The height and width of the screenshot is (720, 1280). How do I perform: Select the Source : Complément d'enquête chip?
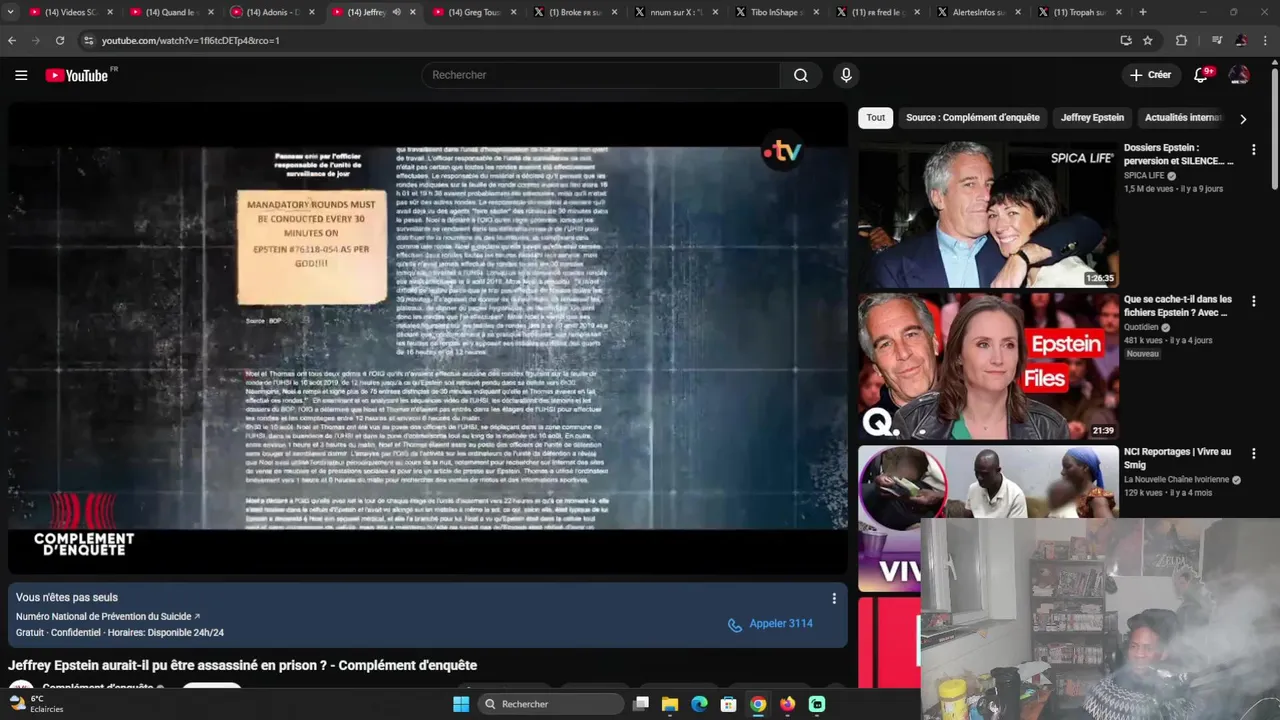(973, 118)
